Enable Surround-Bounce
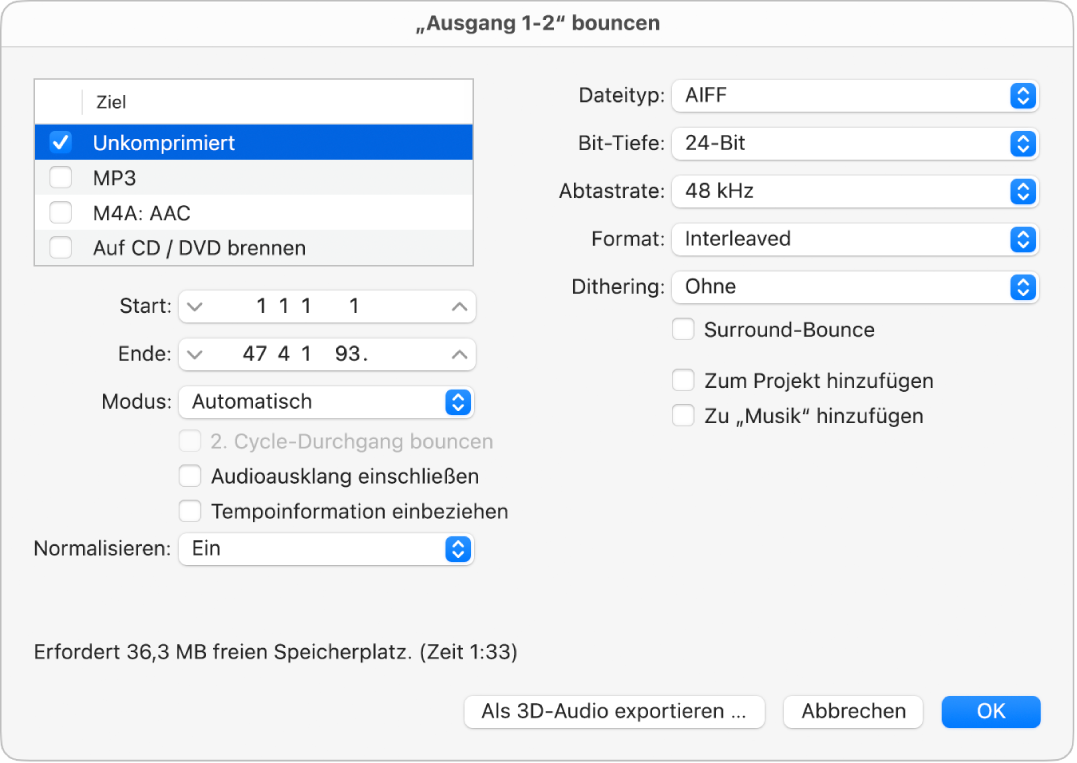Image resolution: width=1077 pixels, height=763 pixels. point(683,329)
